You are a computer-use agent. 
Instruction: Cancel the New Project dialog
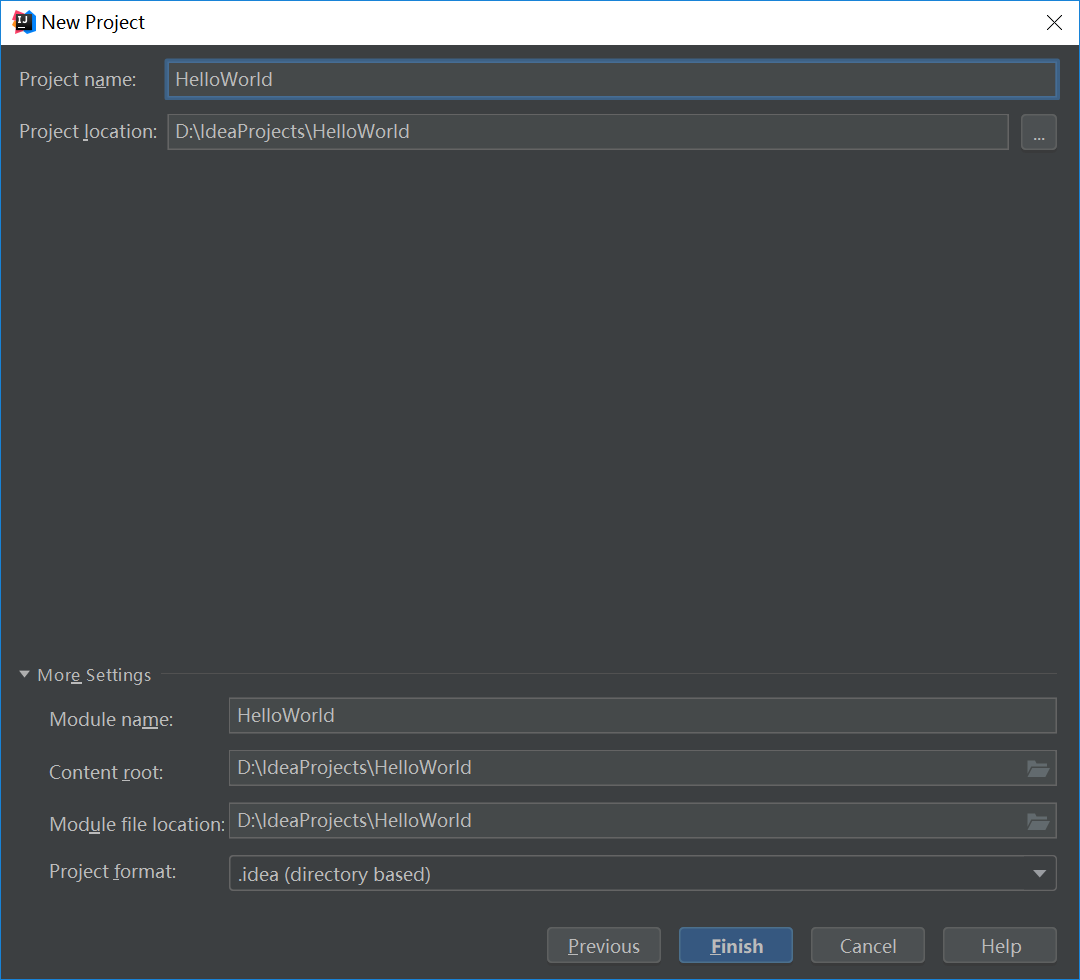pyautogui.click(x=868, y=945)
